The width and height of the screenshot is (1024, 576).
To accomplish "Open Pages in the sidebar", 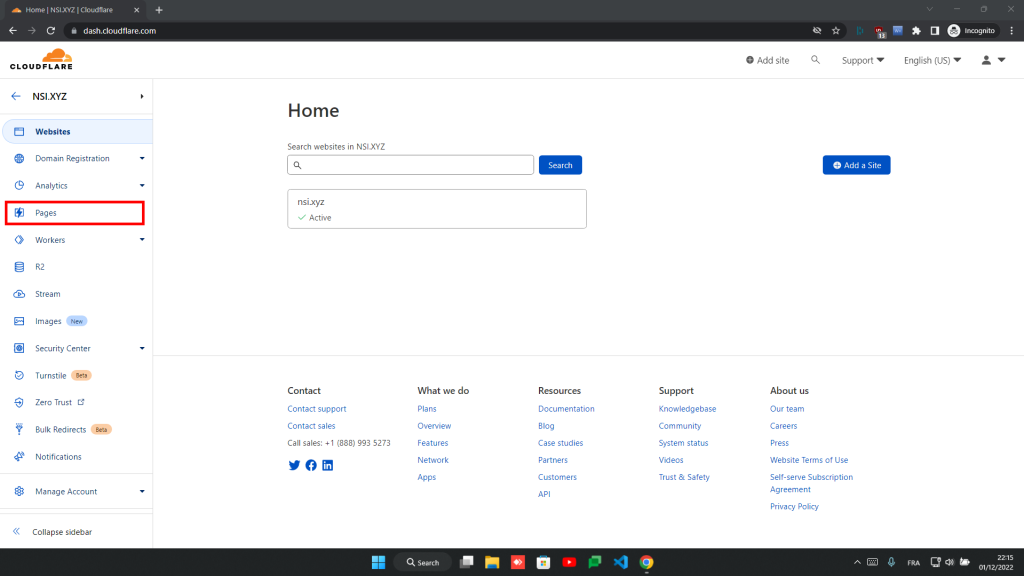I will 74,213.
